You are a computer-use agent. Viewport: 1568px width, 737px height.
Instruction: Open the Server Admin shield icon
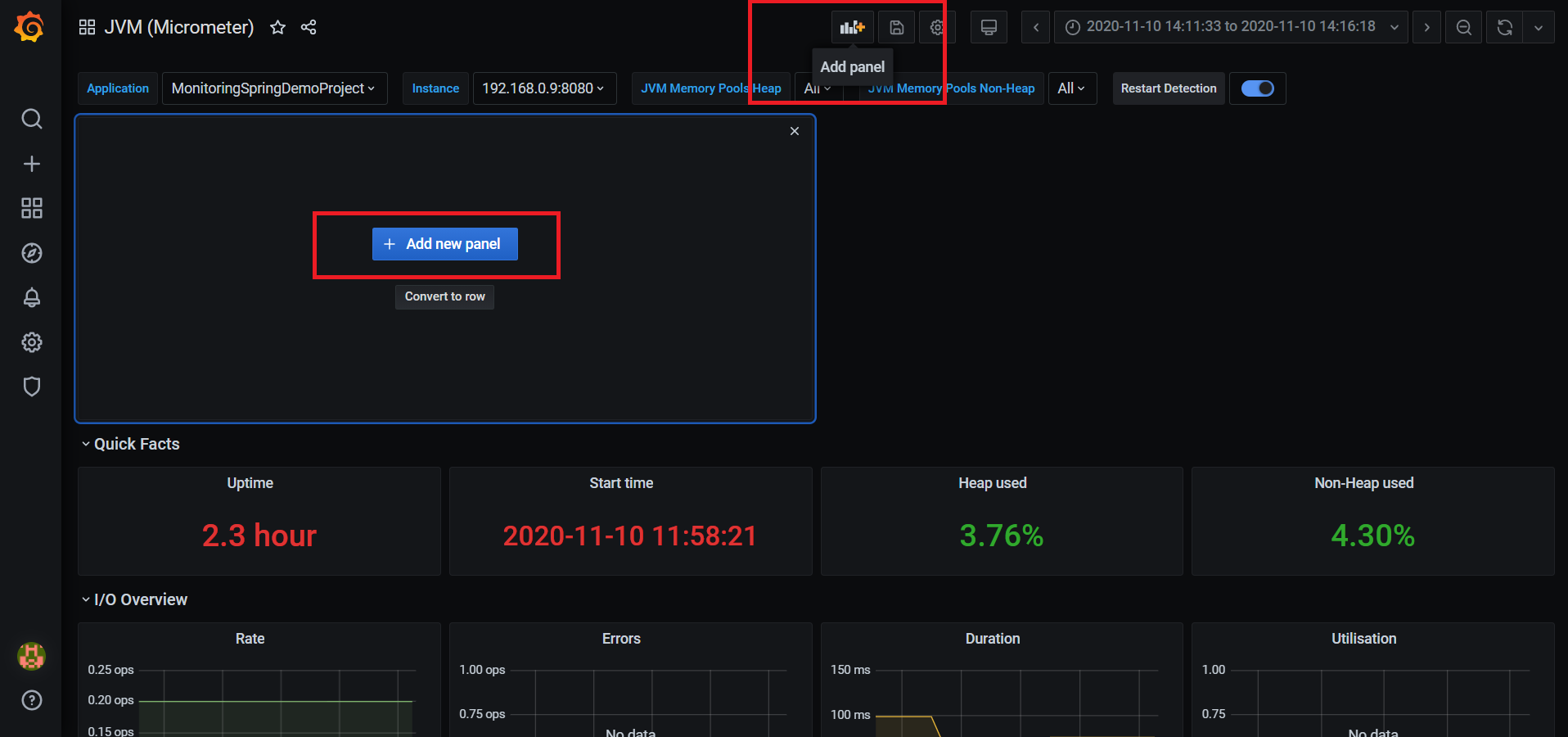tap(31, 387)
